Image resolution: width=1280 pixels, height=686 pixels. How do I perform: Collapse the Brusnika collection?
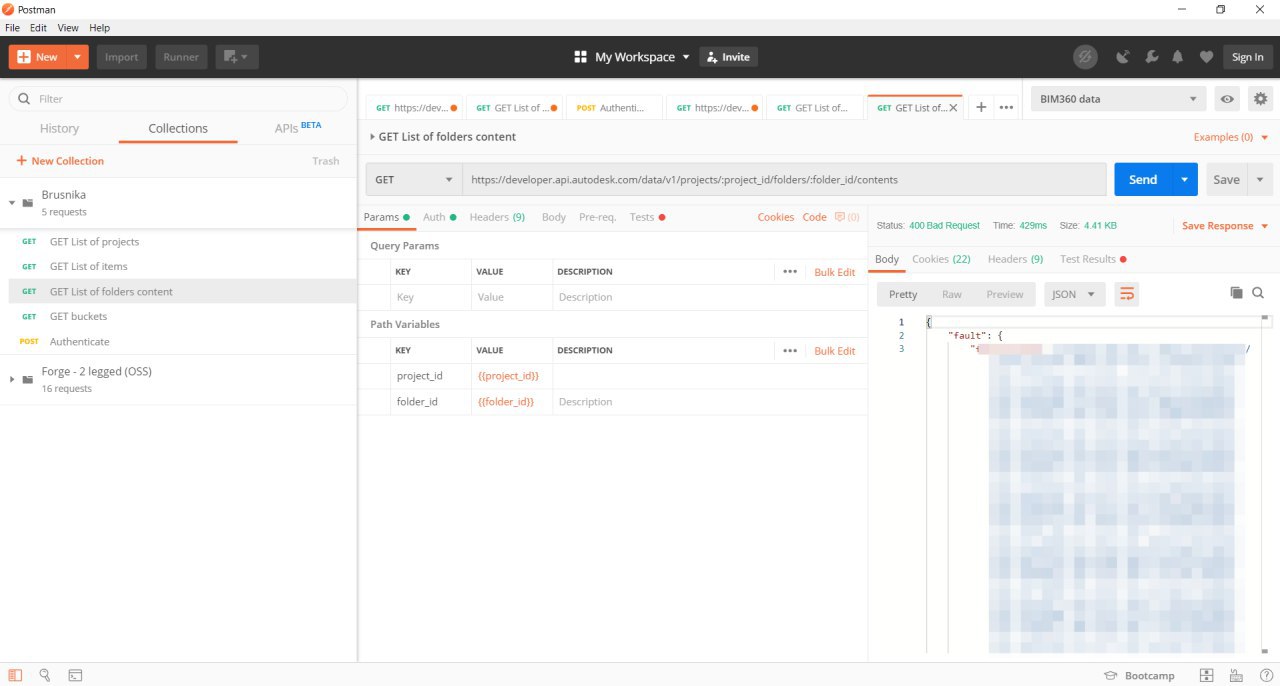click(12, 203)
